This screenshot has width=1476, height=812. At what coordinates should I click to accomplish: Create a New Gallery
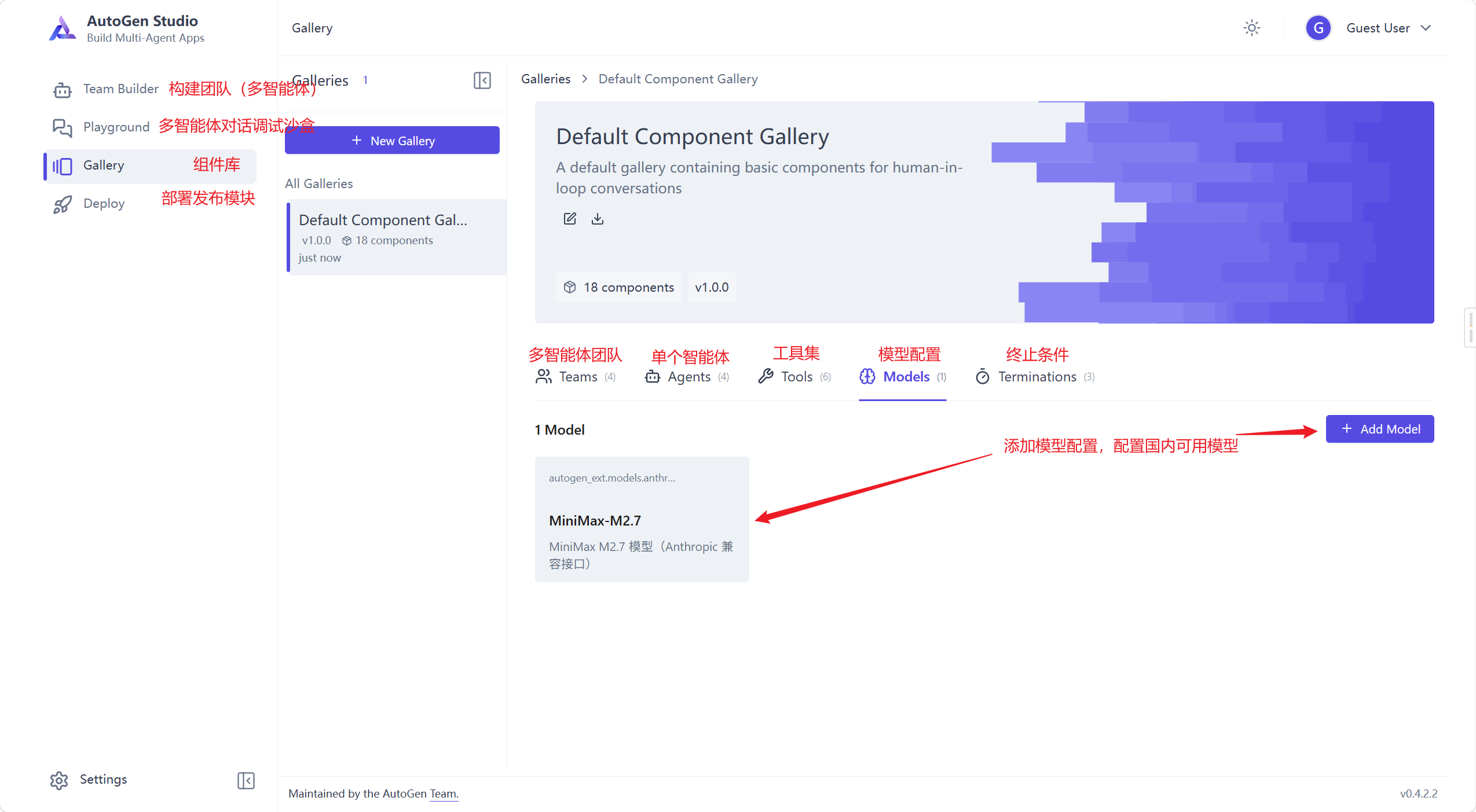tap(392, 141)
